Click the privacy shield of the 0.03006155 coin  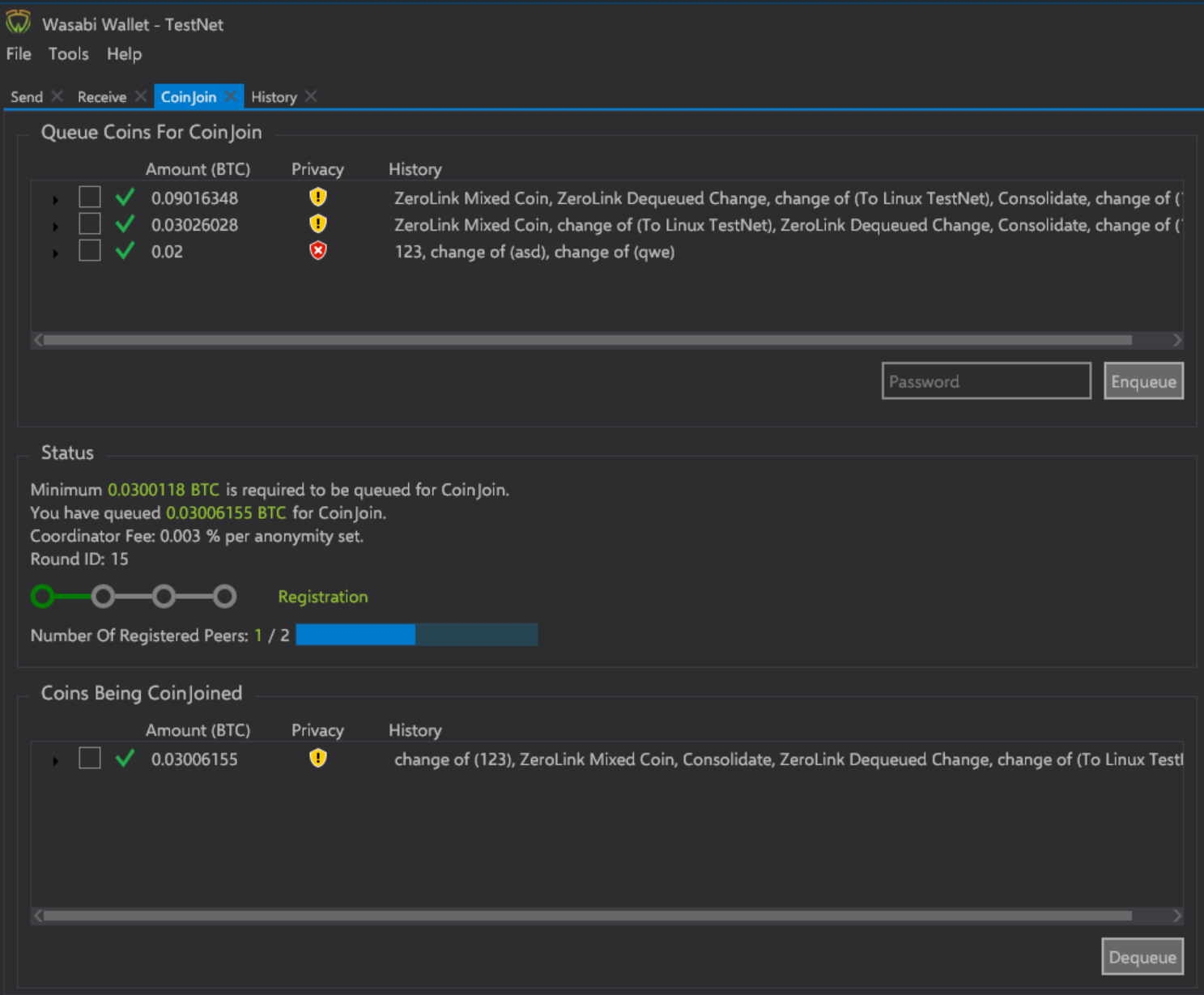tap(318, 758)
